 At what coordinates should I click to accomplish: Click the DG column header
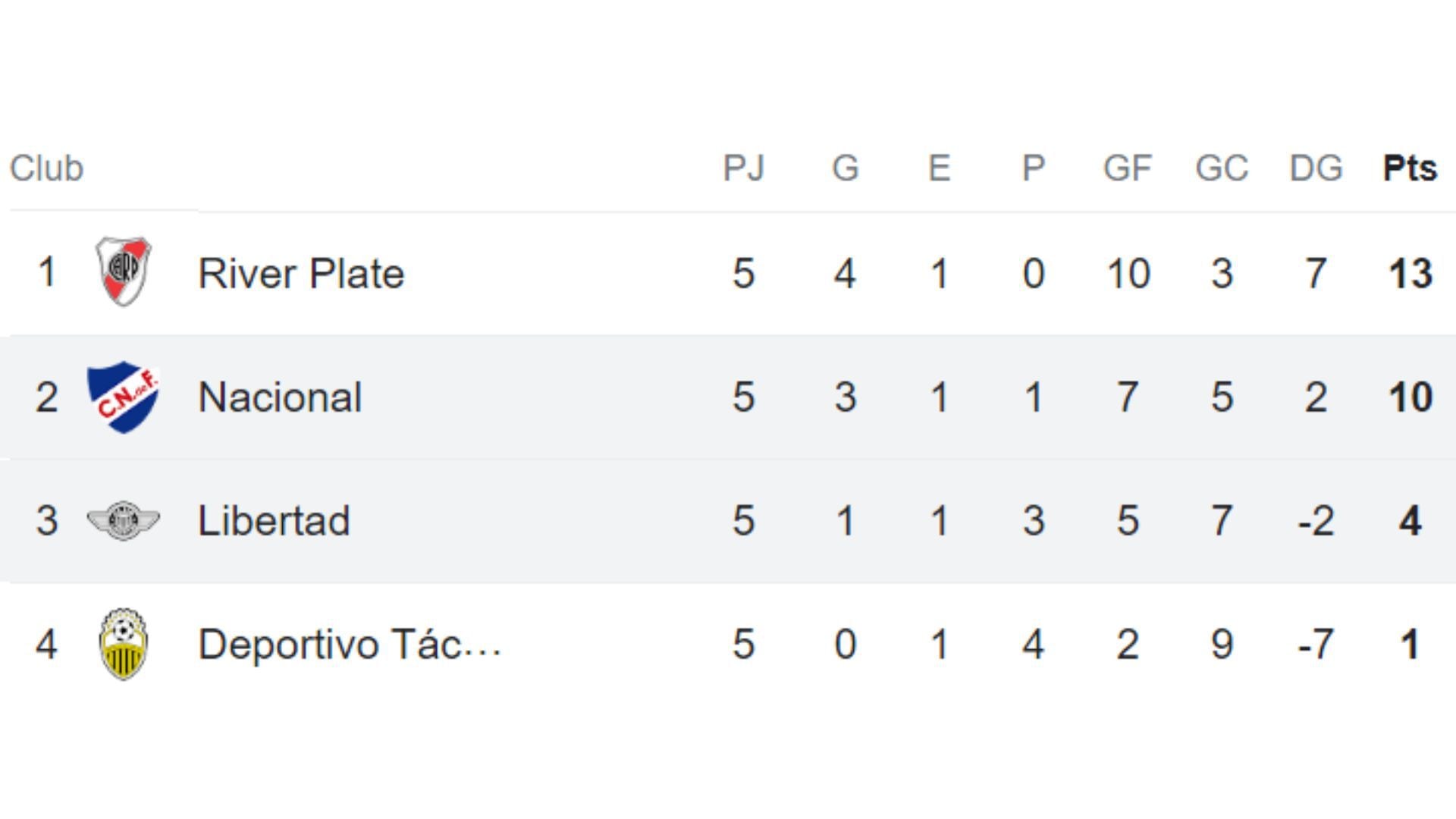pos(1316,168)
